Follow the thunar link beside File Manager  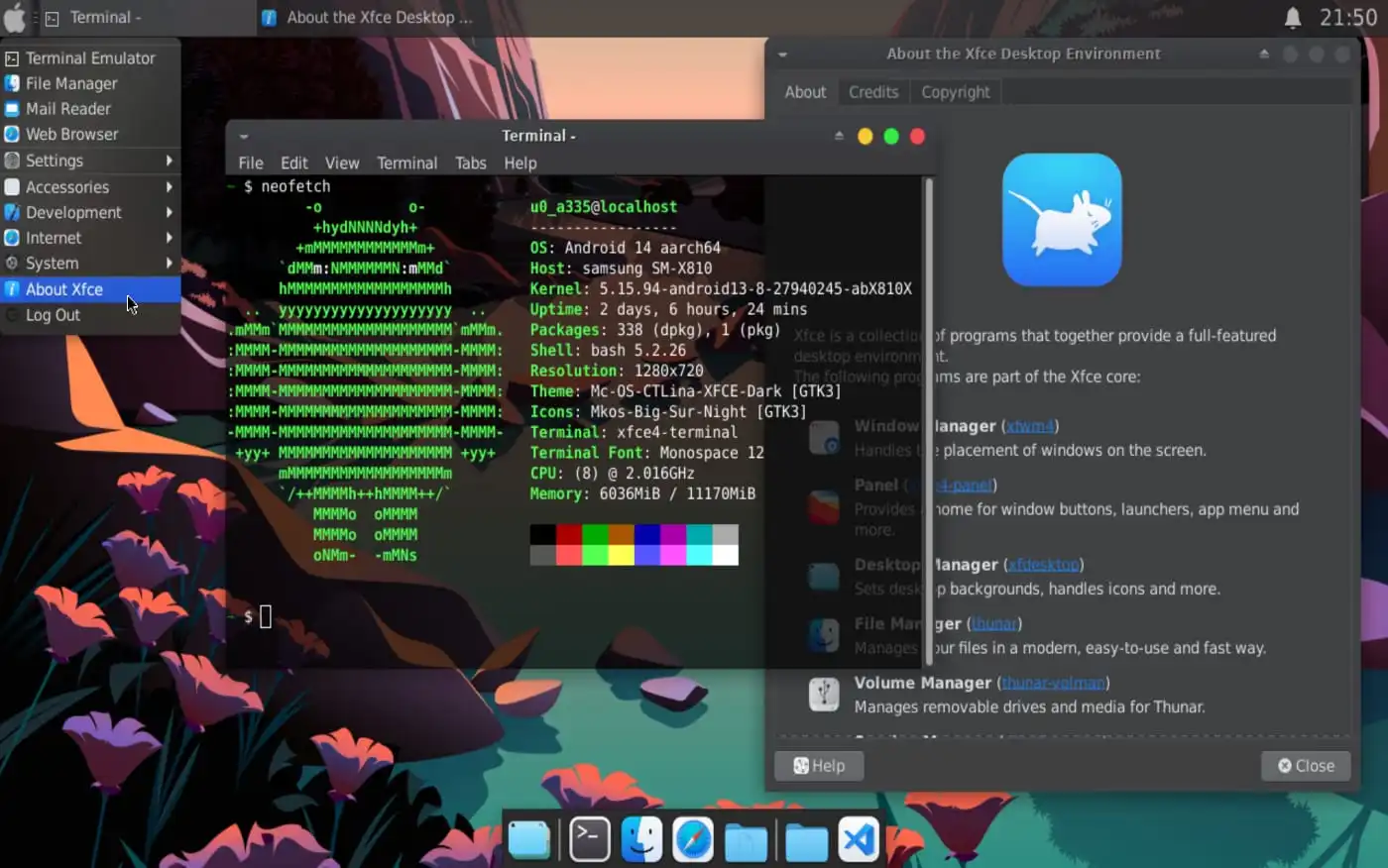[x=994, y=624]
